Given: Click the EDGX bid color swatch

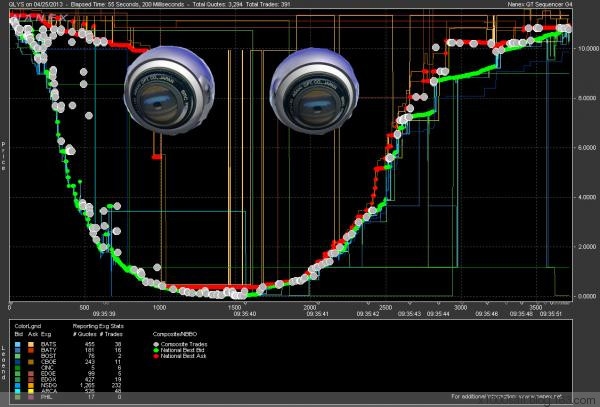Looking at the screenshot, I should click(18, 379).
